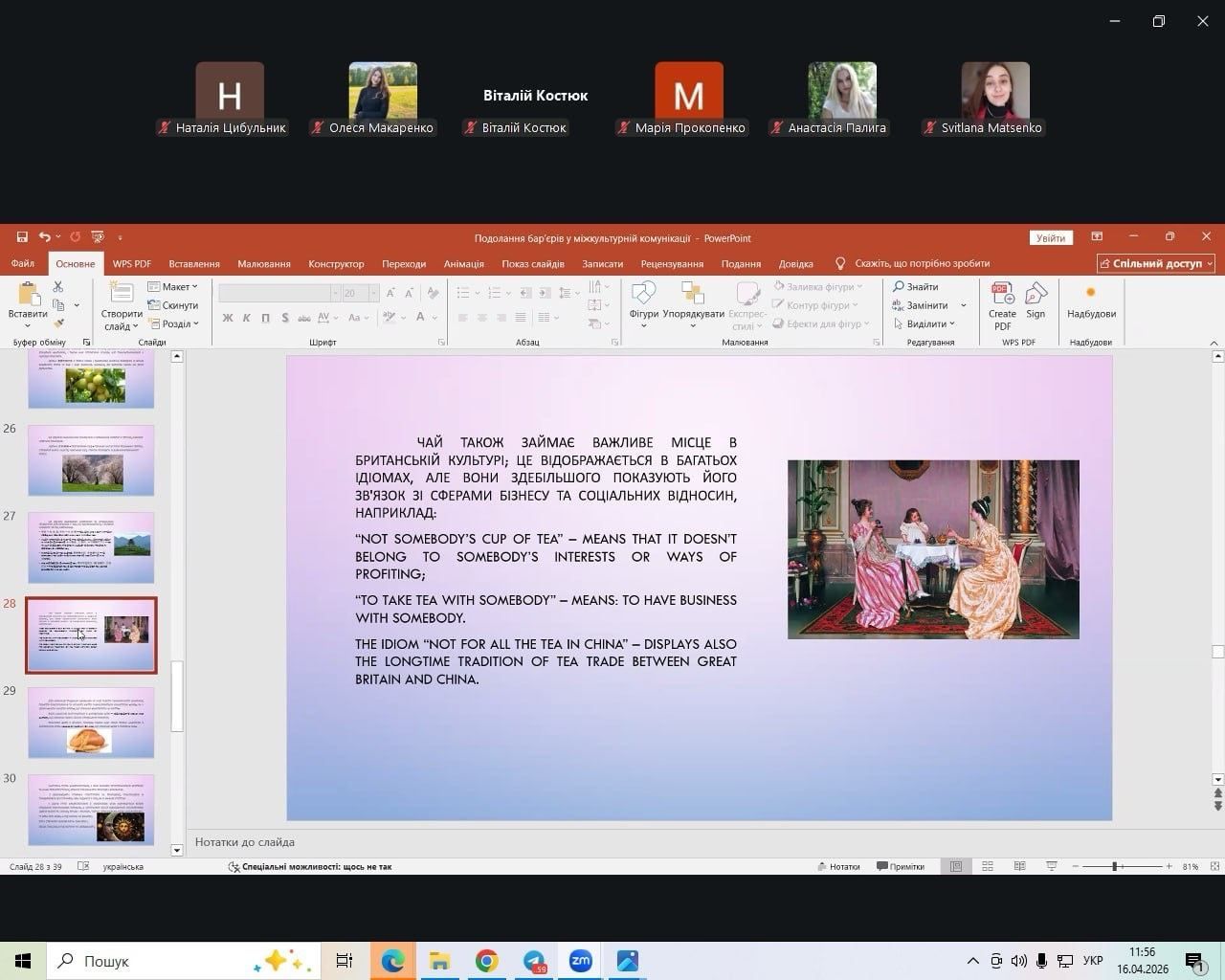Image resolution: width=1225 pixels, height=980 pixels.
Task: Select slide 29 thumbnail
Action: point(91,722)
